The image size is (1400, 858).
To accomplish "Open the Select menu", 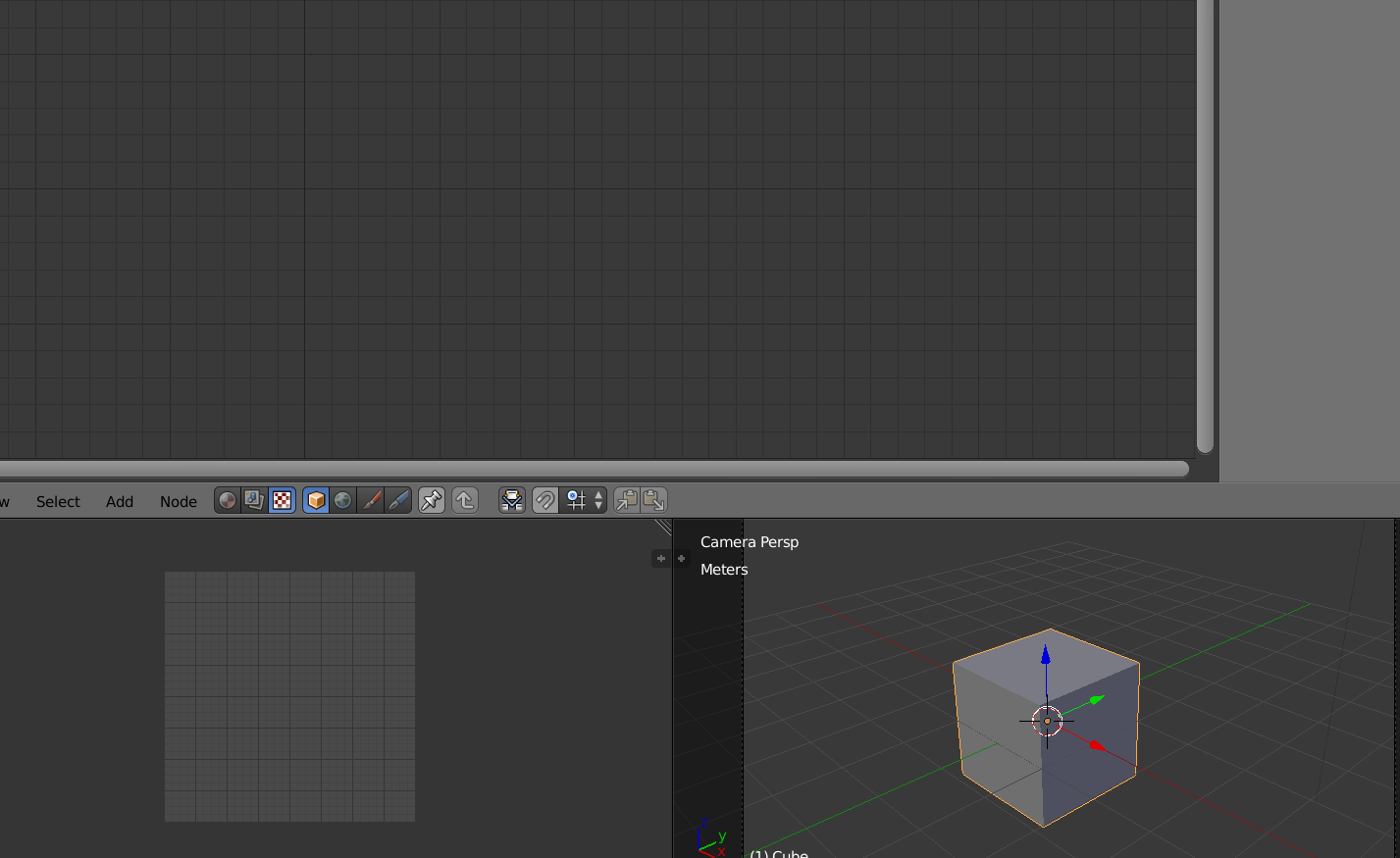I will pyautogui.click(x=58, y=501).
